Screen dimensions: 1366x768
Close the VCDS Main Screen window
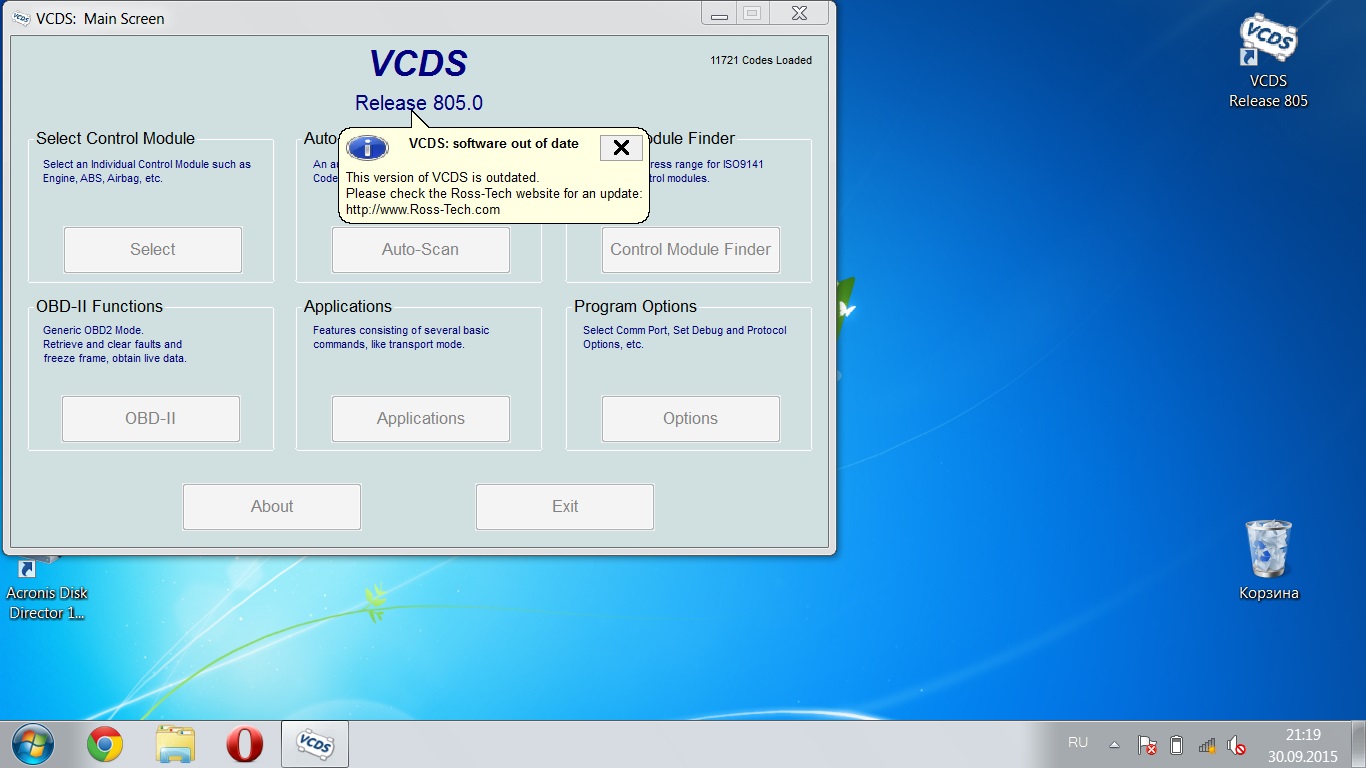799,14
